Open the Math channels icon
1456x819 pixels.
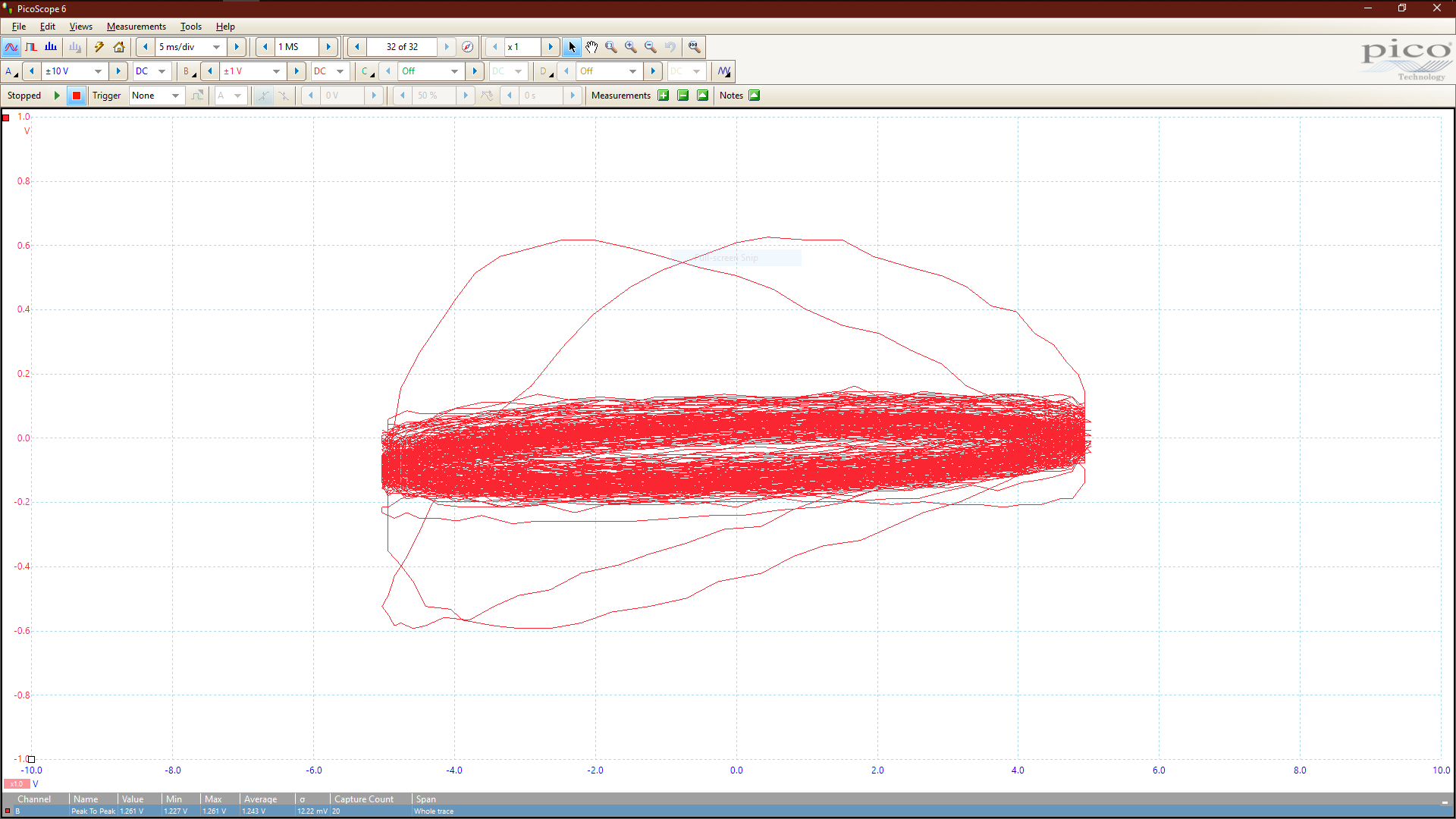coord(724,71)
